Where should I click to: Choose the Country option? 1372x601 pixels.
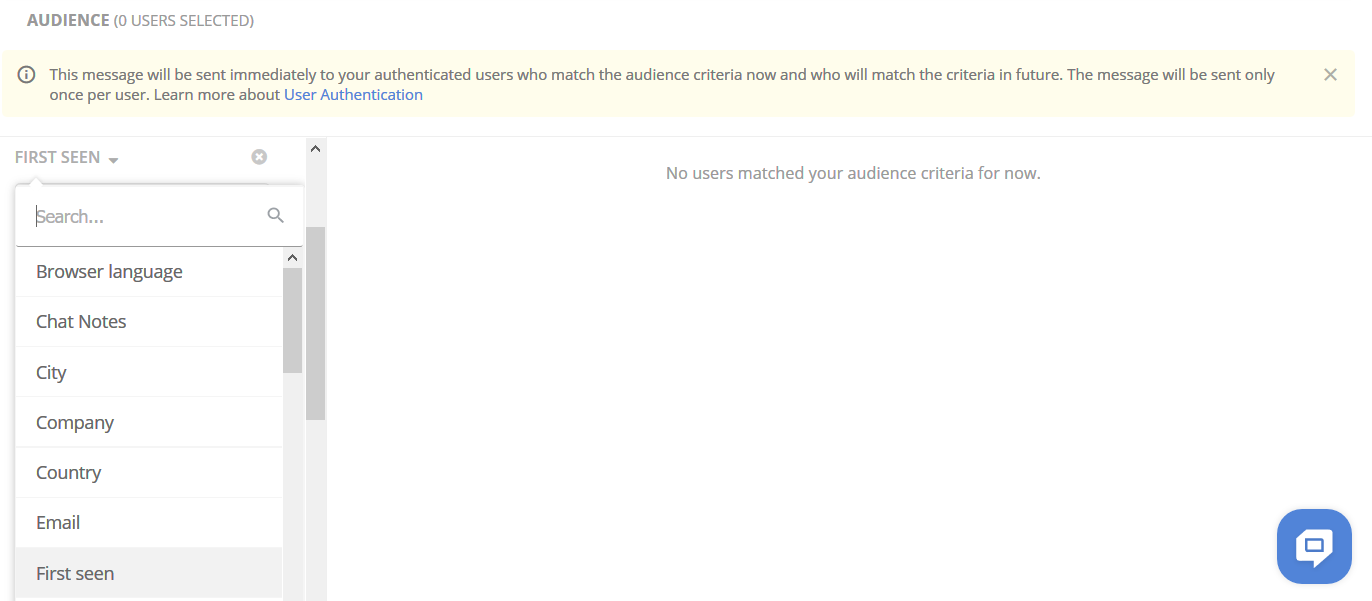(68, 473)
